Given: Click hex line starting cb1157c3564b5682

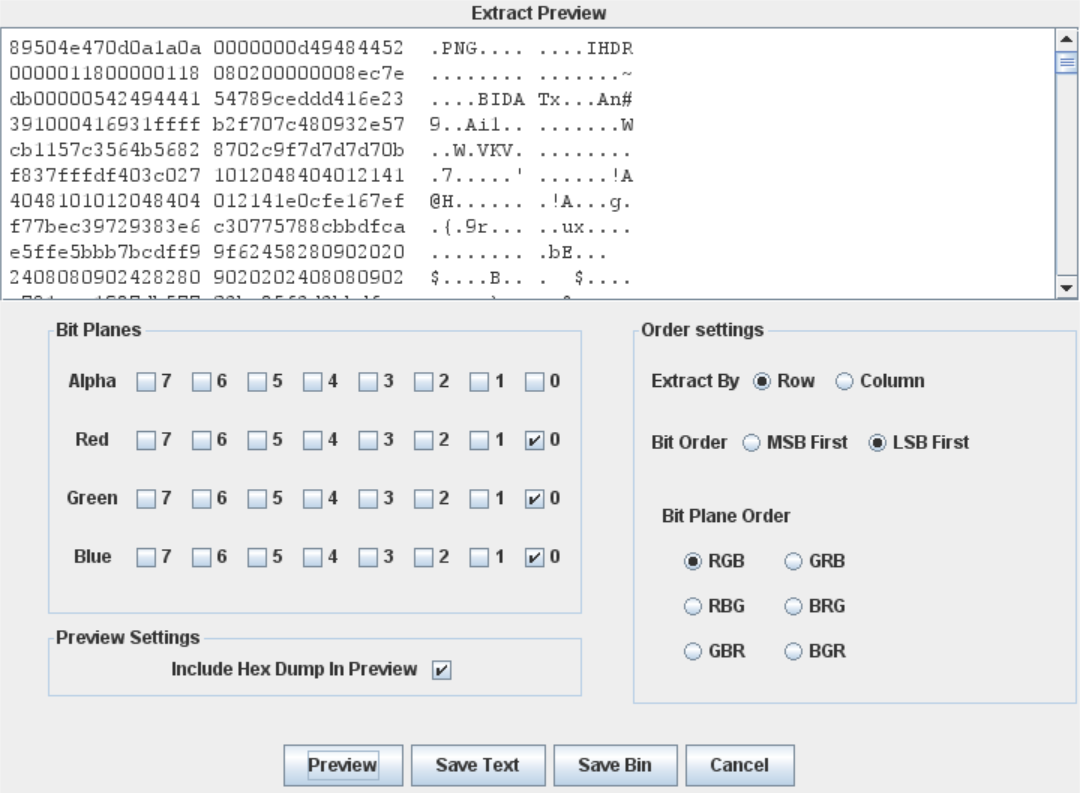Looking at the screenshot, I should [207, 150].
